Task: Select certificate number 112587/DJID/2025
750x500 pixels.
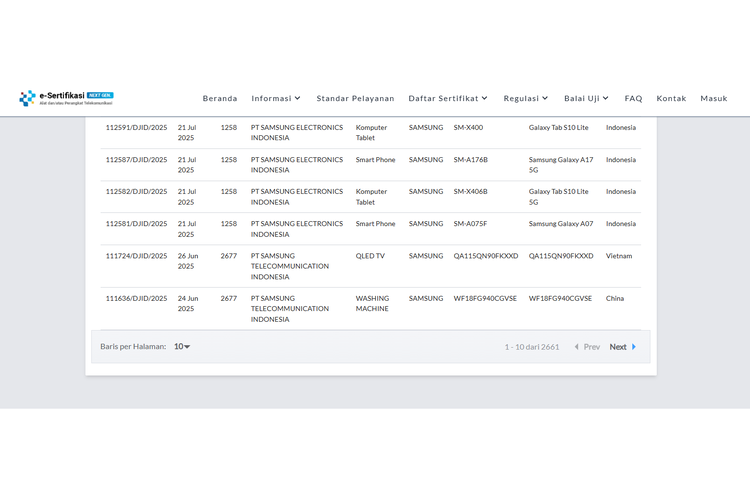Action: click(x=136, y=159)
